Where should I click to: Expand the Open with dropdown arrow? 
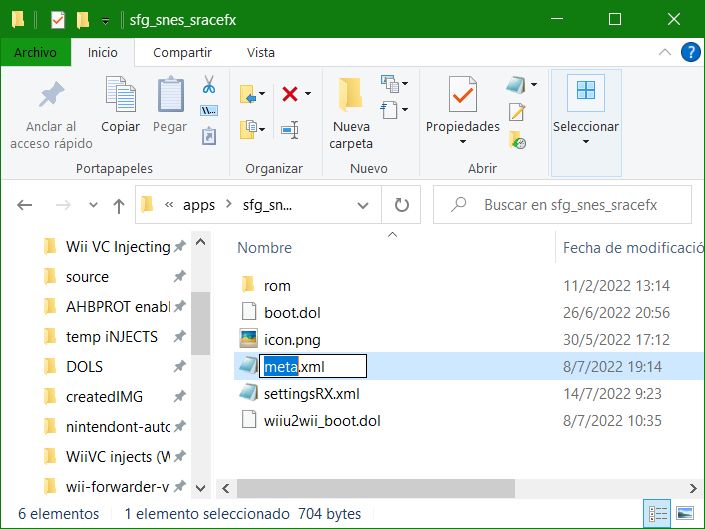coord(534,84)
